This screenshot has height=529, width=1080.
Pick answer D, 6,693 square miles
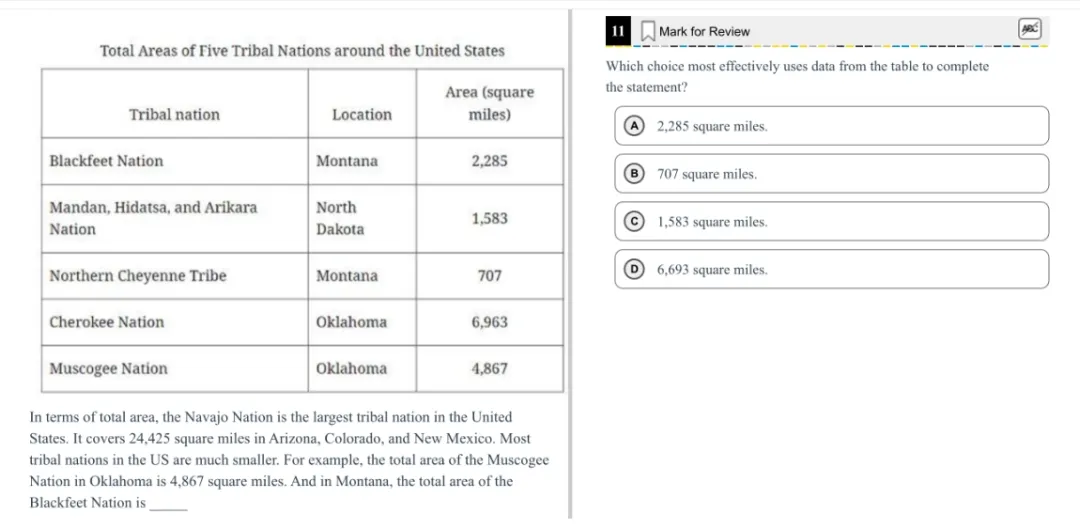[x=831, y=270]
